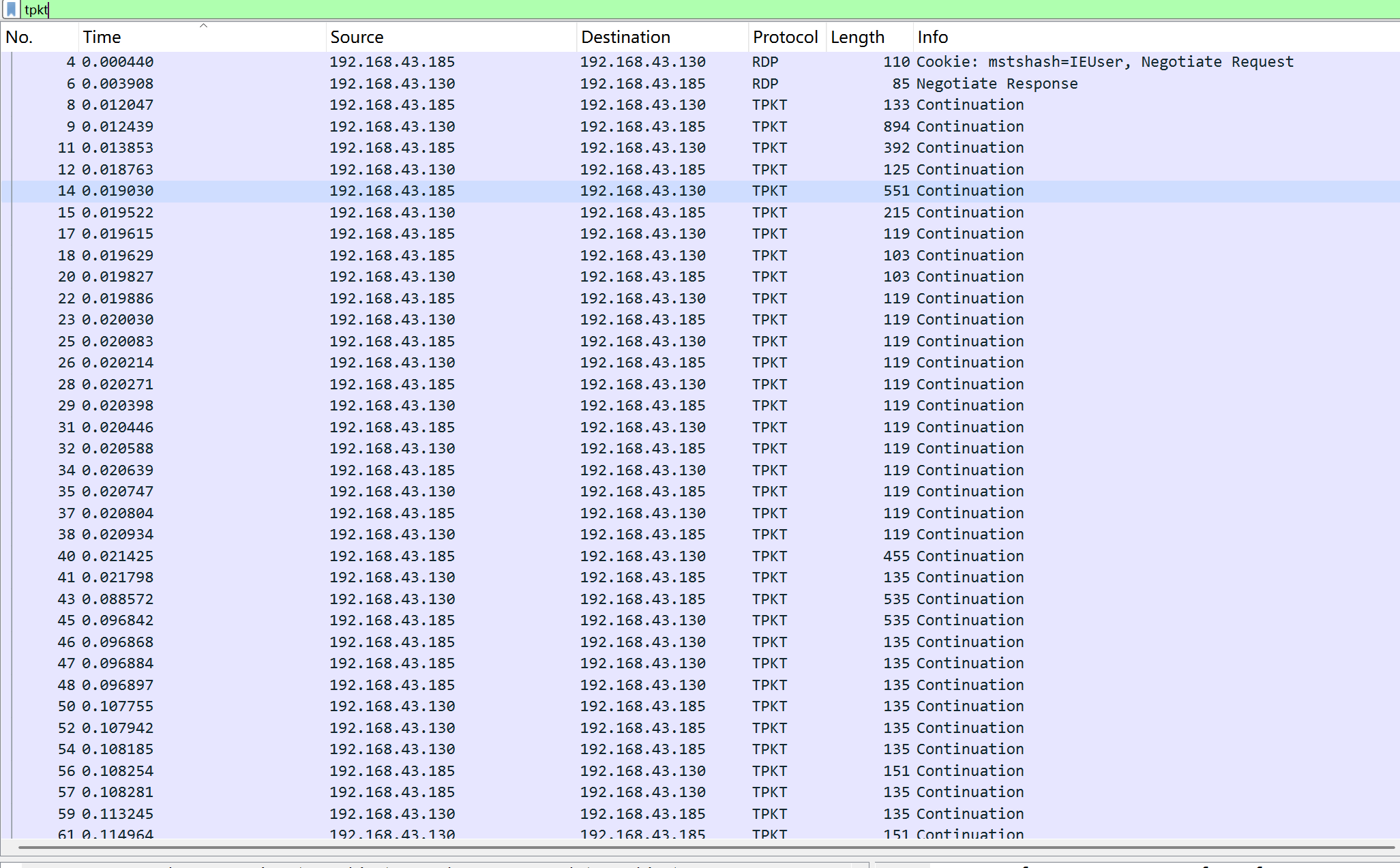Click the Info column header
The image size is (1400, 868).
coord(932,37)
